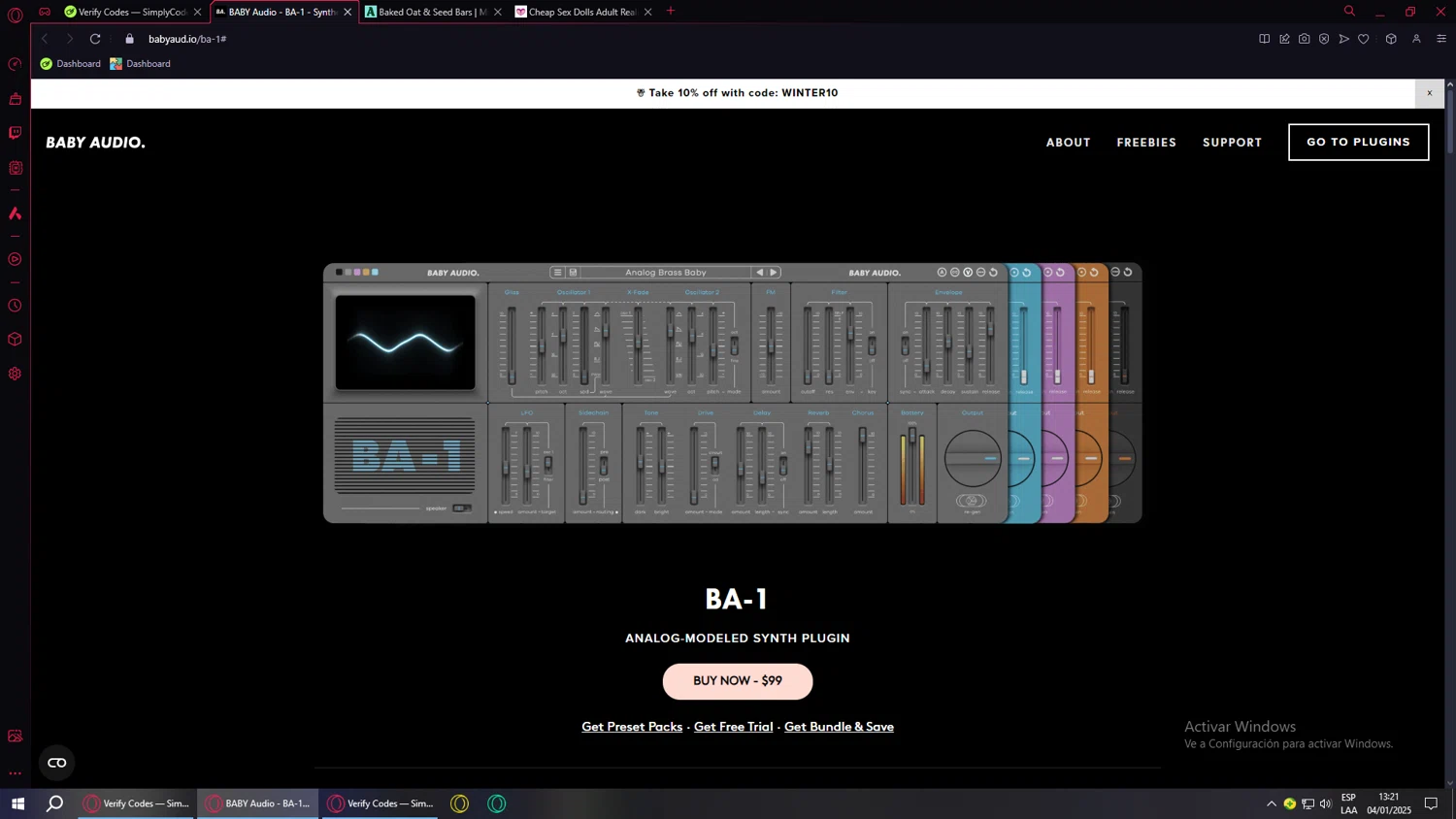
Task: Open the second Dashboard bookmark with picture icon
Action: [x=140, y=64]
